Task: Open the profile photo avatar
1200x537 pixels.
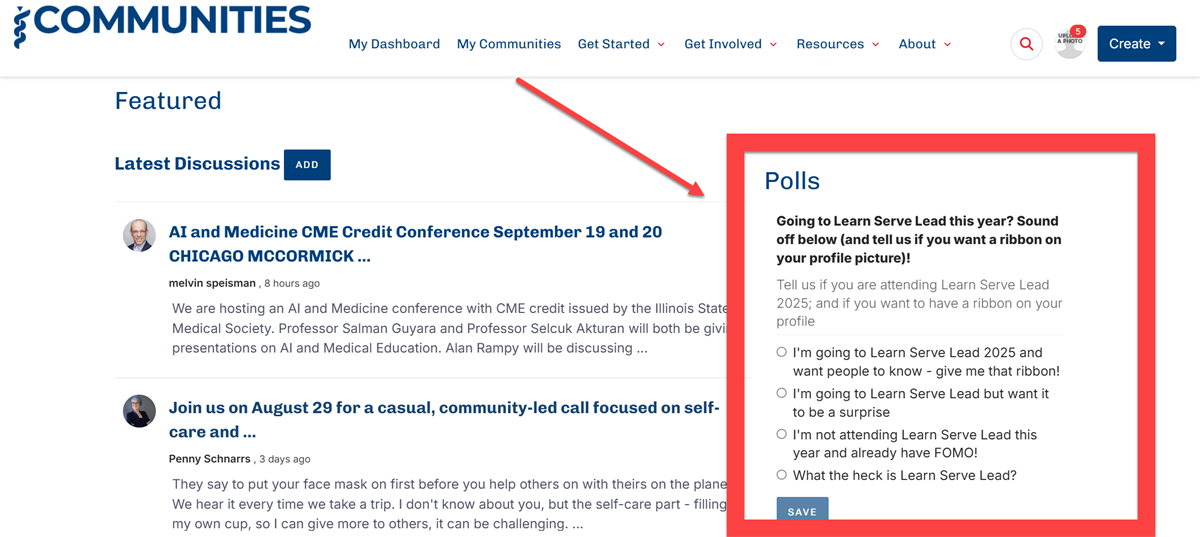Action: point(1067,46)
